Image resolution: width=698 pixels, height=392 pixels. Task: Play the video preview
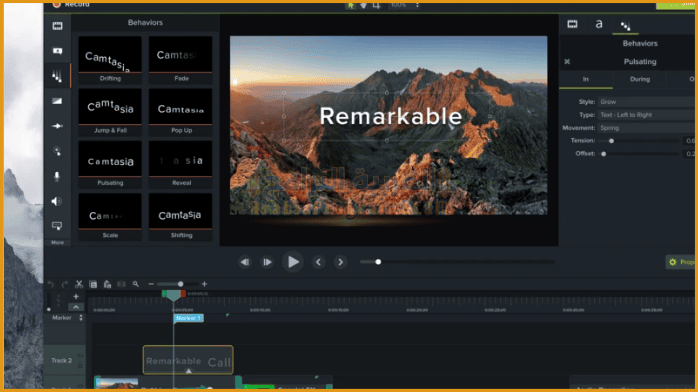[292, 262]
